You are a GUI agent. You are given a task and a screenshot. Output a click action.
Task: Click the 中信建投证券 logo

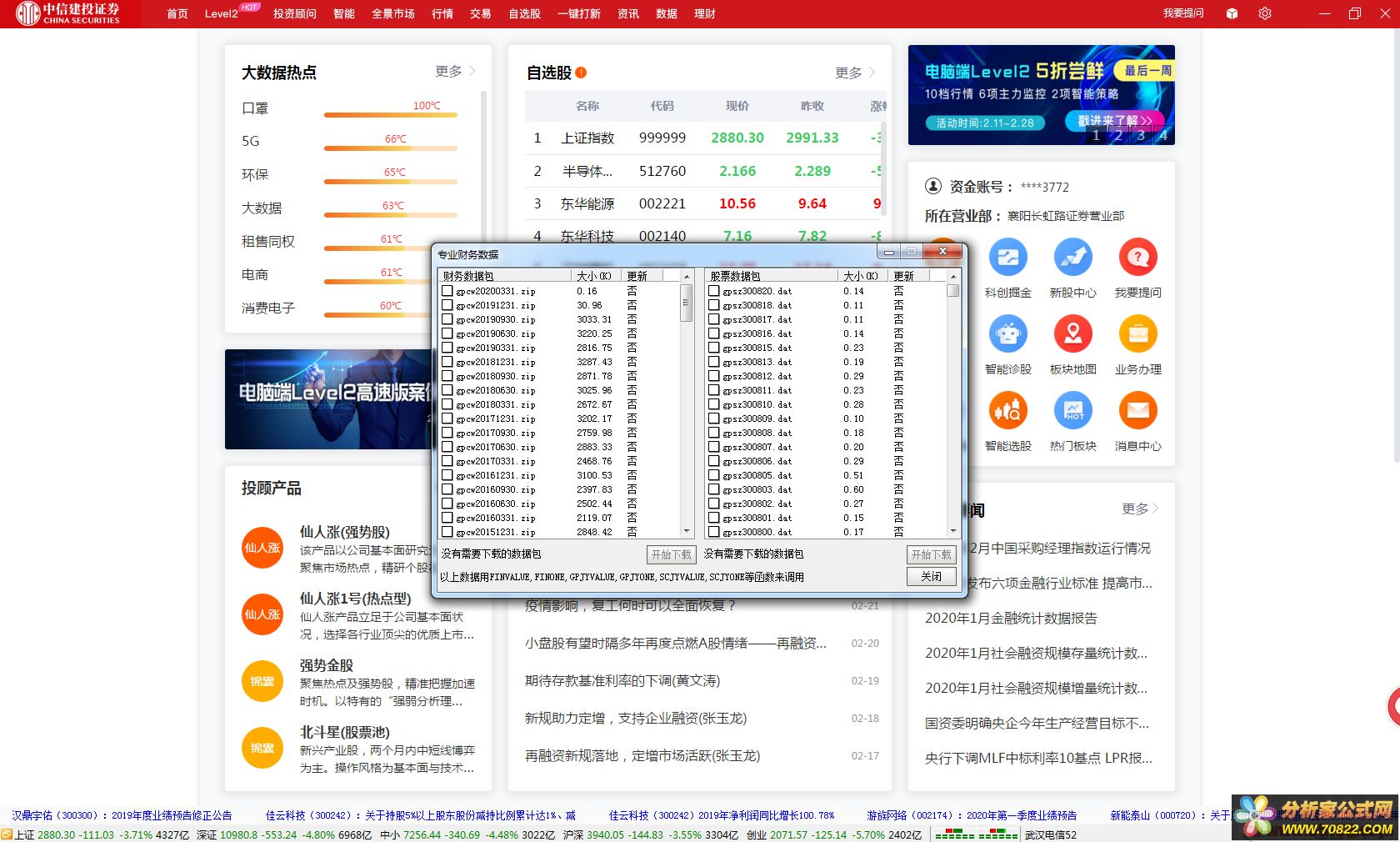point(68,13)
